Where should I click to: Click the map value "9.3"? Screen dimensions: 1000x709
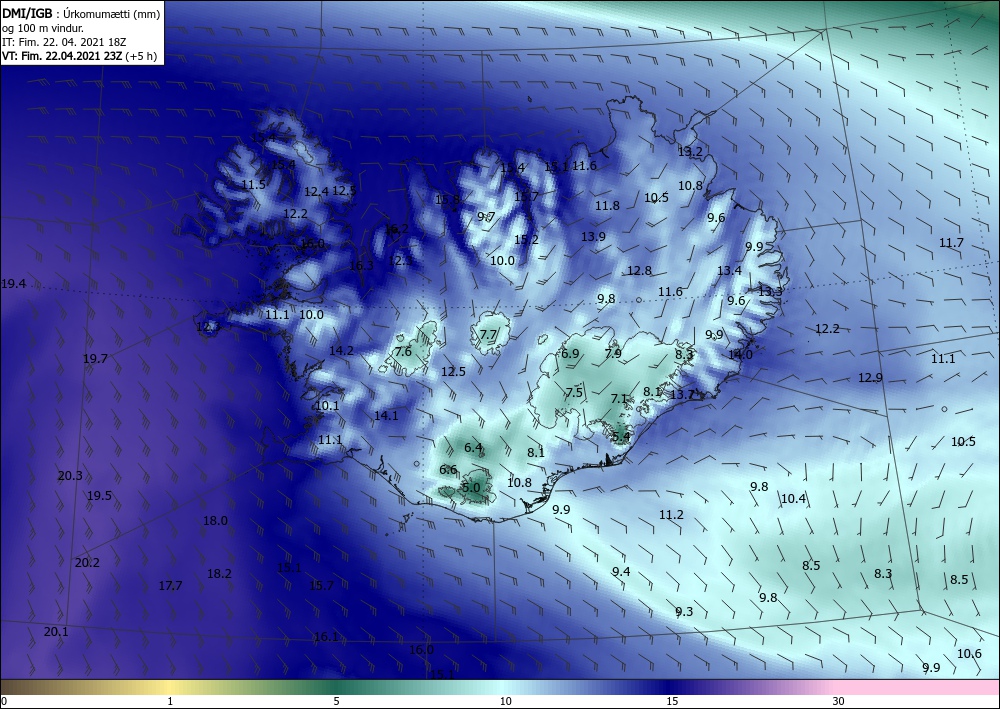point(684,612)
